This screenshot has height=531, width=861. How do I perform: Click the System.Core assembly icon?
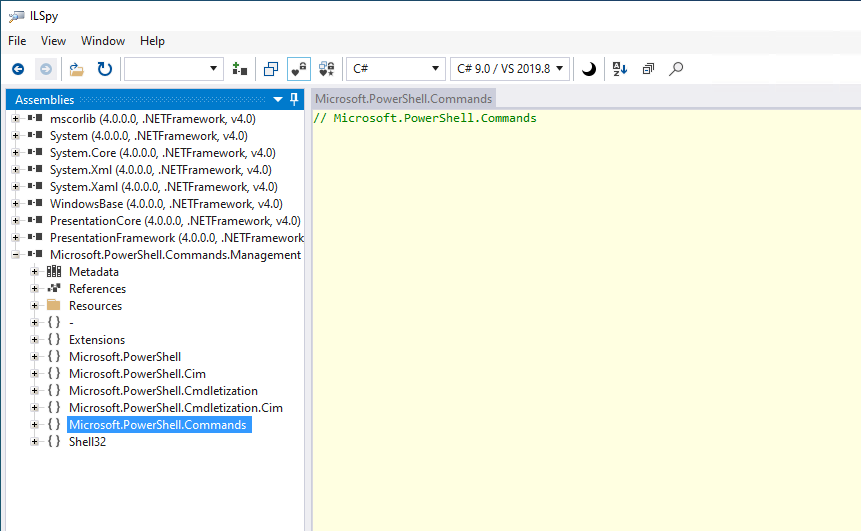(x=36, y=152)
